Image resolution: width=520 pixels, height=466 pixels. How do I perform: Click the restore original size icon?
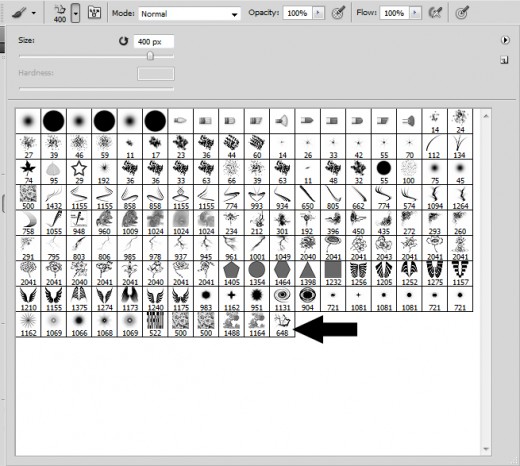123,41
